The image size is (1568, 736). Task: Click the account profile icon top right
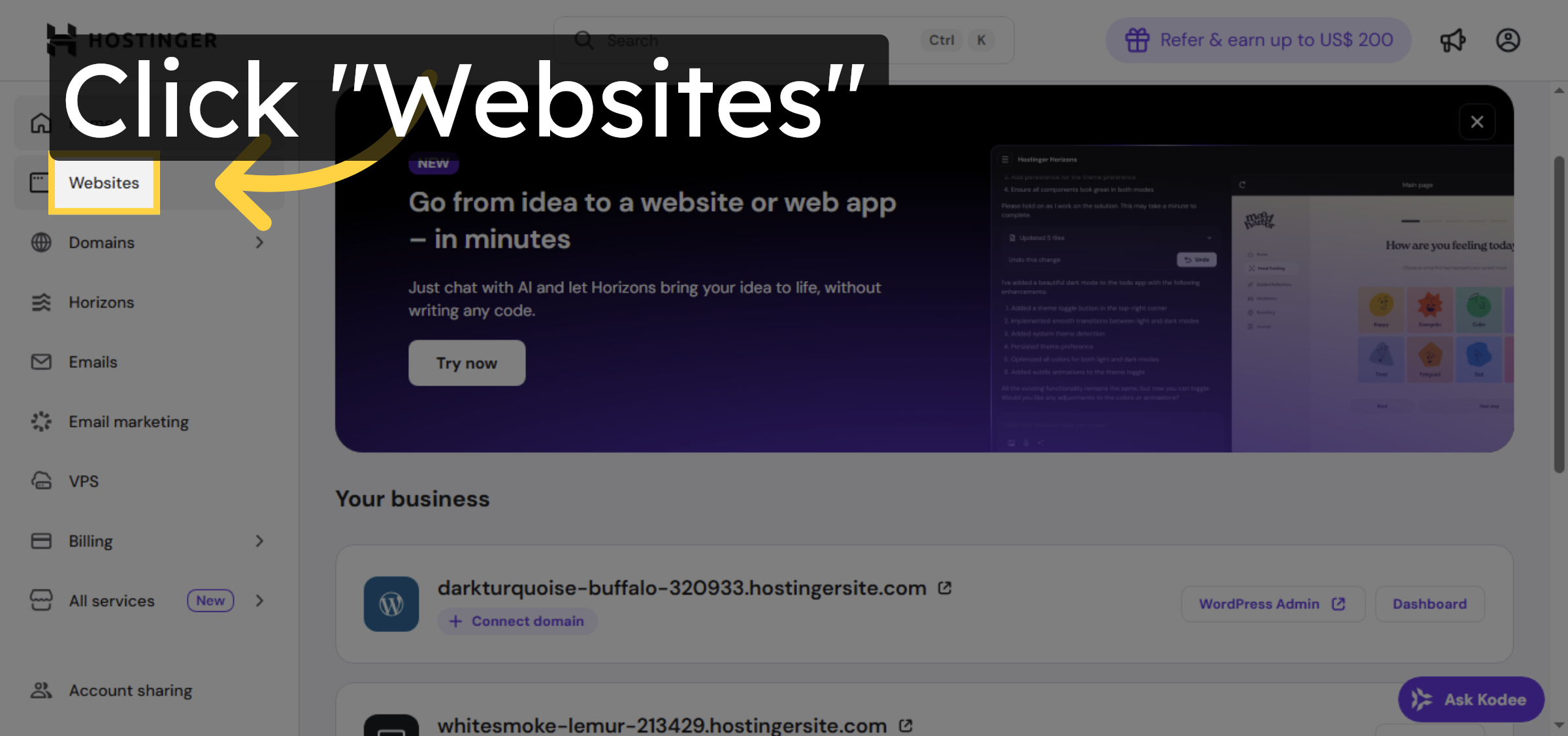[1508, 40]
